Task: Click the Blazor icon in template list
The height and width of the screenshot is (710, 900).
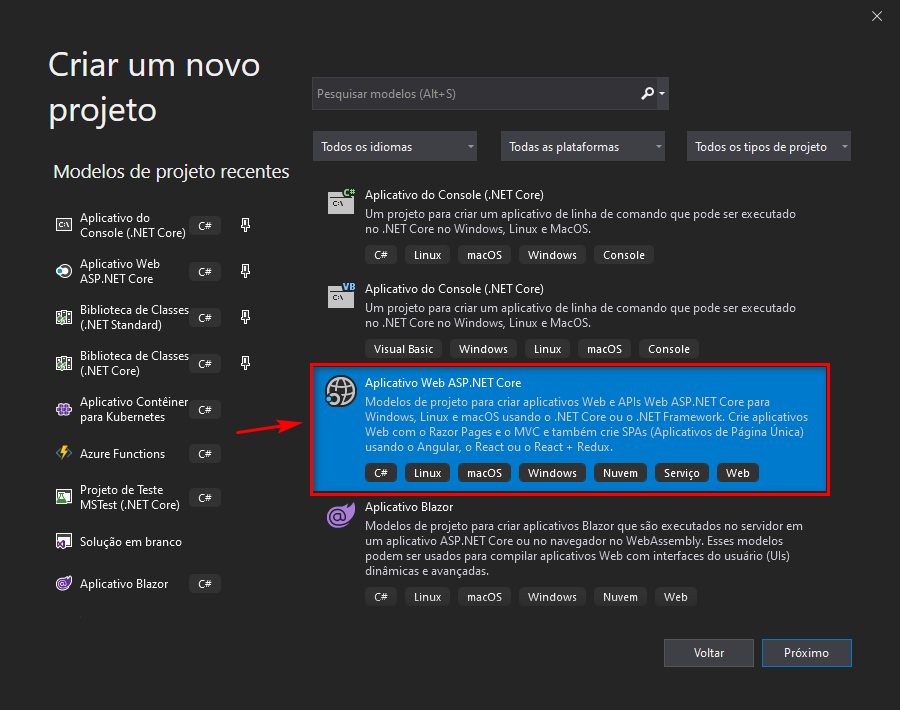Action: (x=340, y=517)
